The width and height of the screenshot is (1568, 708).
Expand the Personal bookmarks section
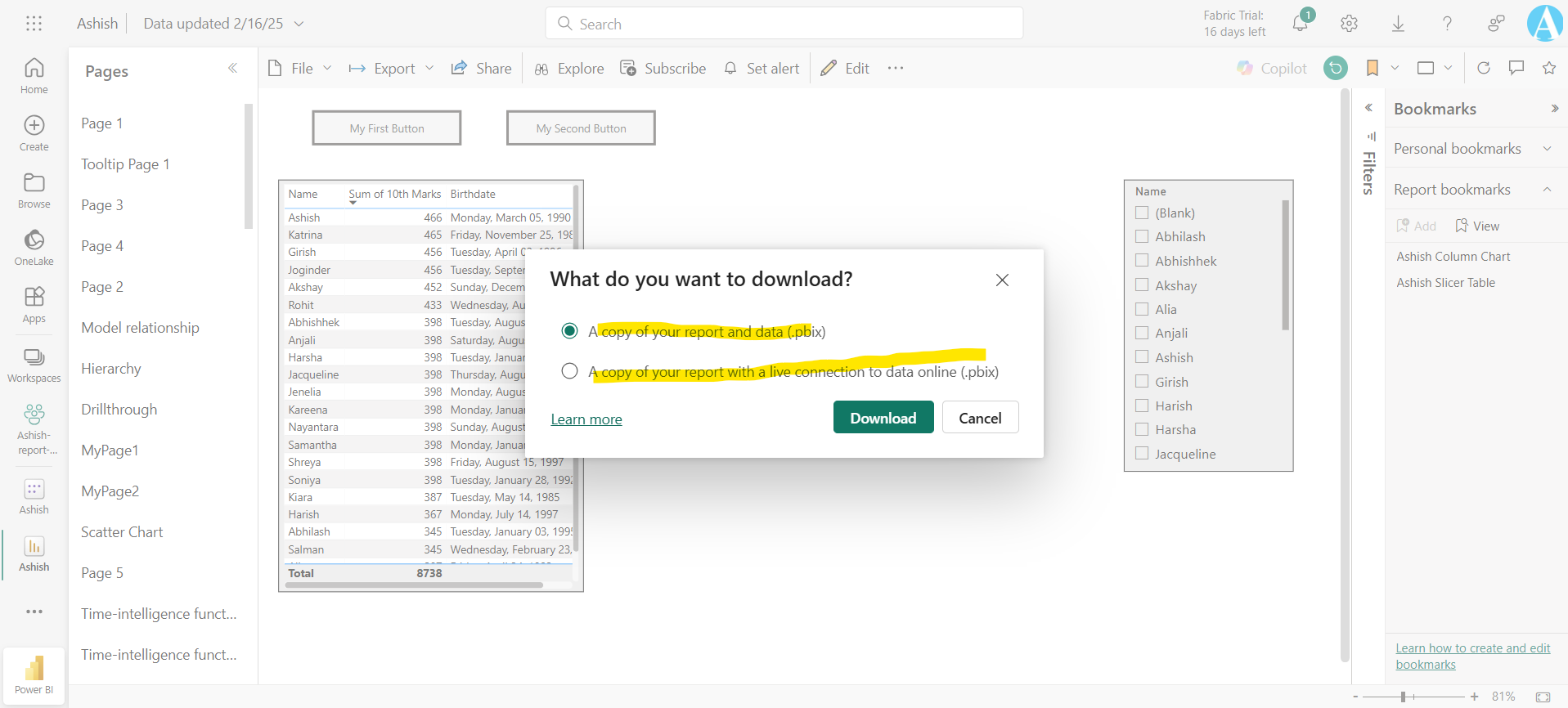1547,149
